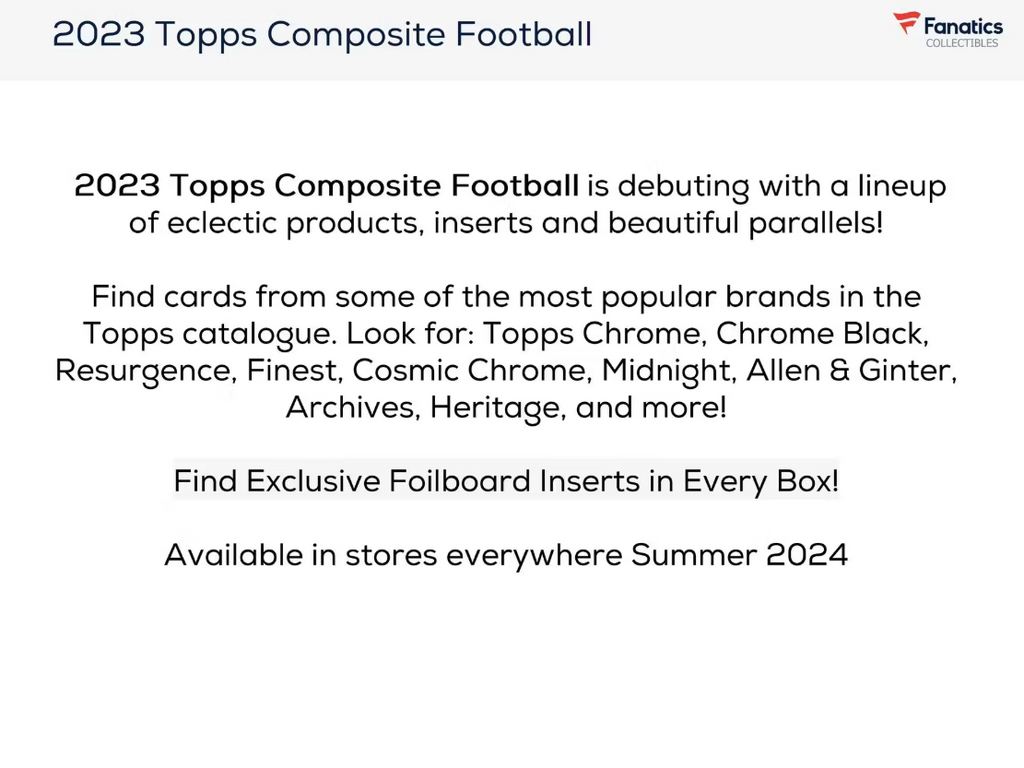Image resolution: width=1024 pixels, height=768 pixels.
Task: Select bold '2023 Topps Composite Football' body text
Action: pyautogui.click(x=326, y=186)
